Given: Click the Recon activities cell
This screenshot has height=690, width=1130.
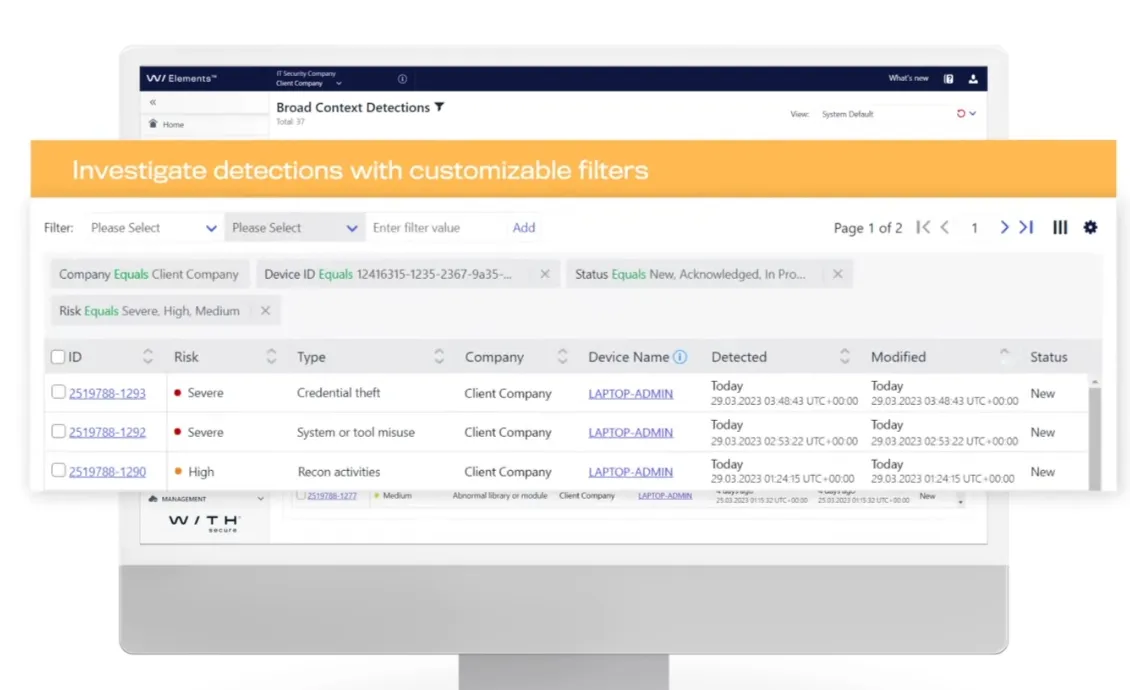Looking at the screenshot, I should 339,472.
